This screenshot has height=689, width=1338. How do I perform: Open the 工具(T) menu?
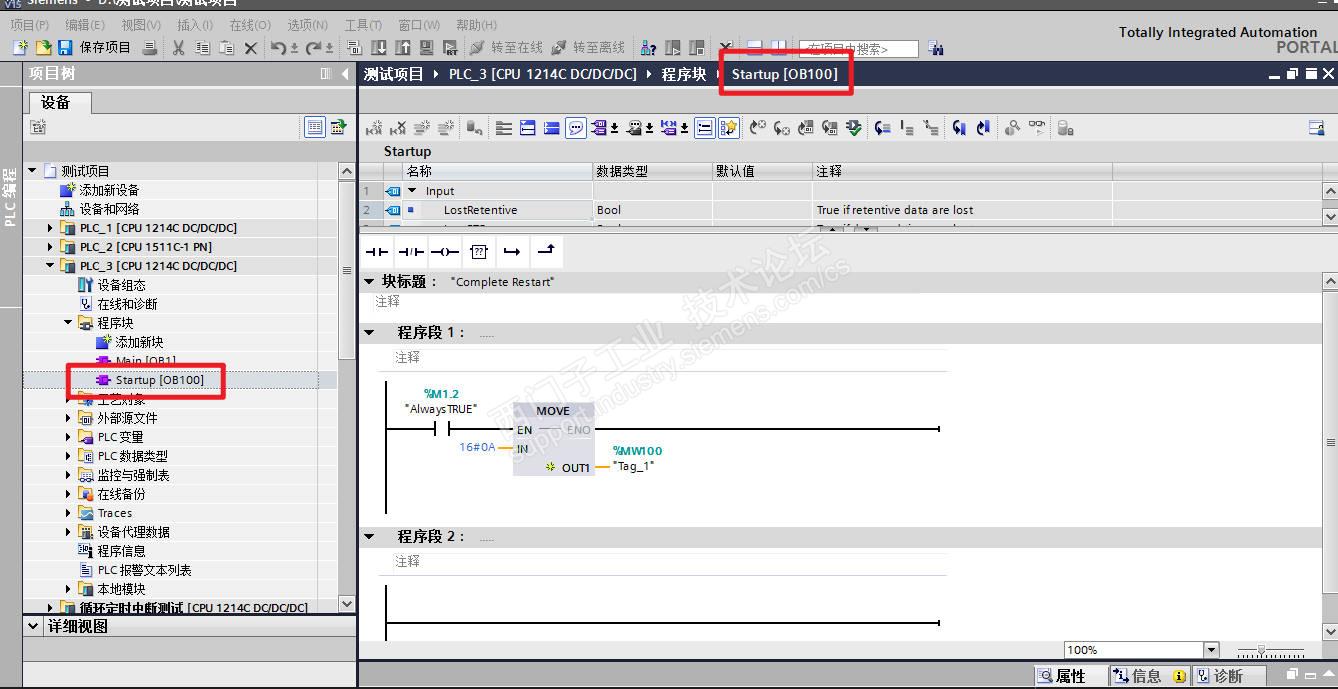pos(363,25)
